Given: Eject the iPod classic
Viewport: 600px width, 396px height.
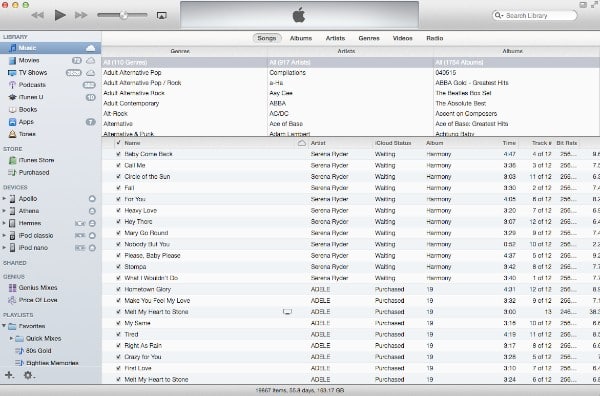Looking at the screenshot, I should coord(92,236).
